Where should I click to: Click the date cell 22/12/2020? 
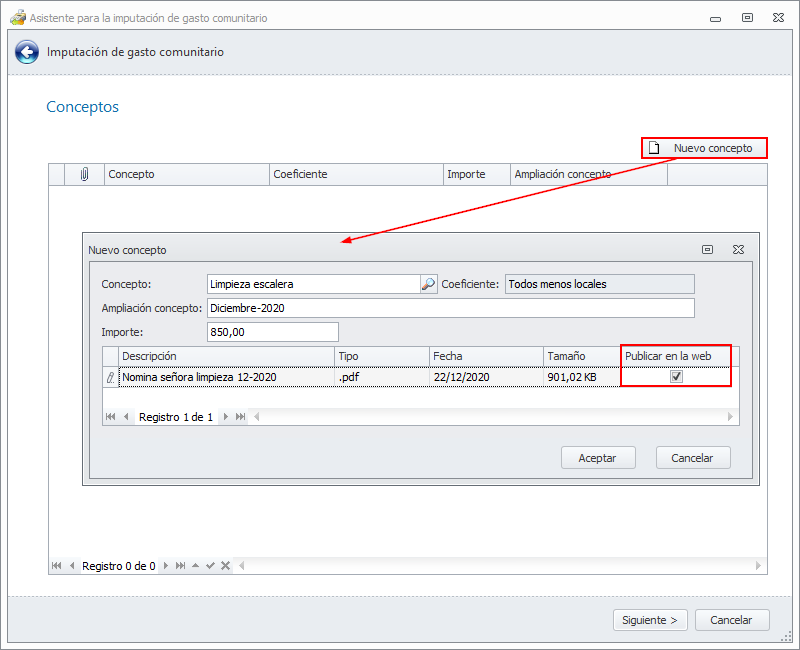click(x=486, y=377)
